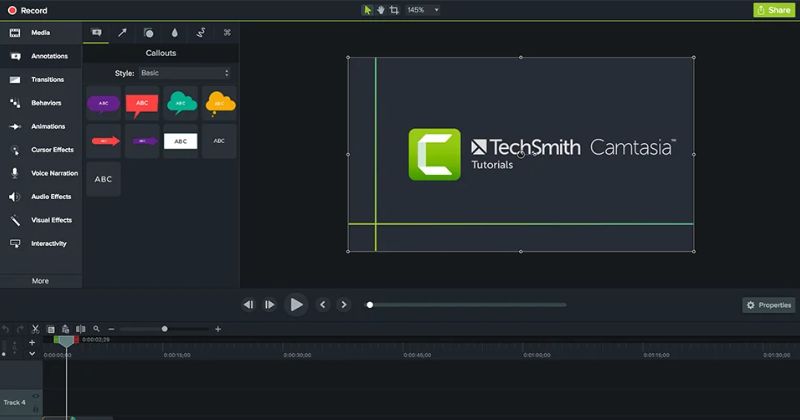
Task: Add a new track with plus icon
Action: coord(32,342)
